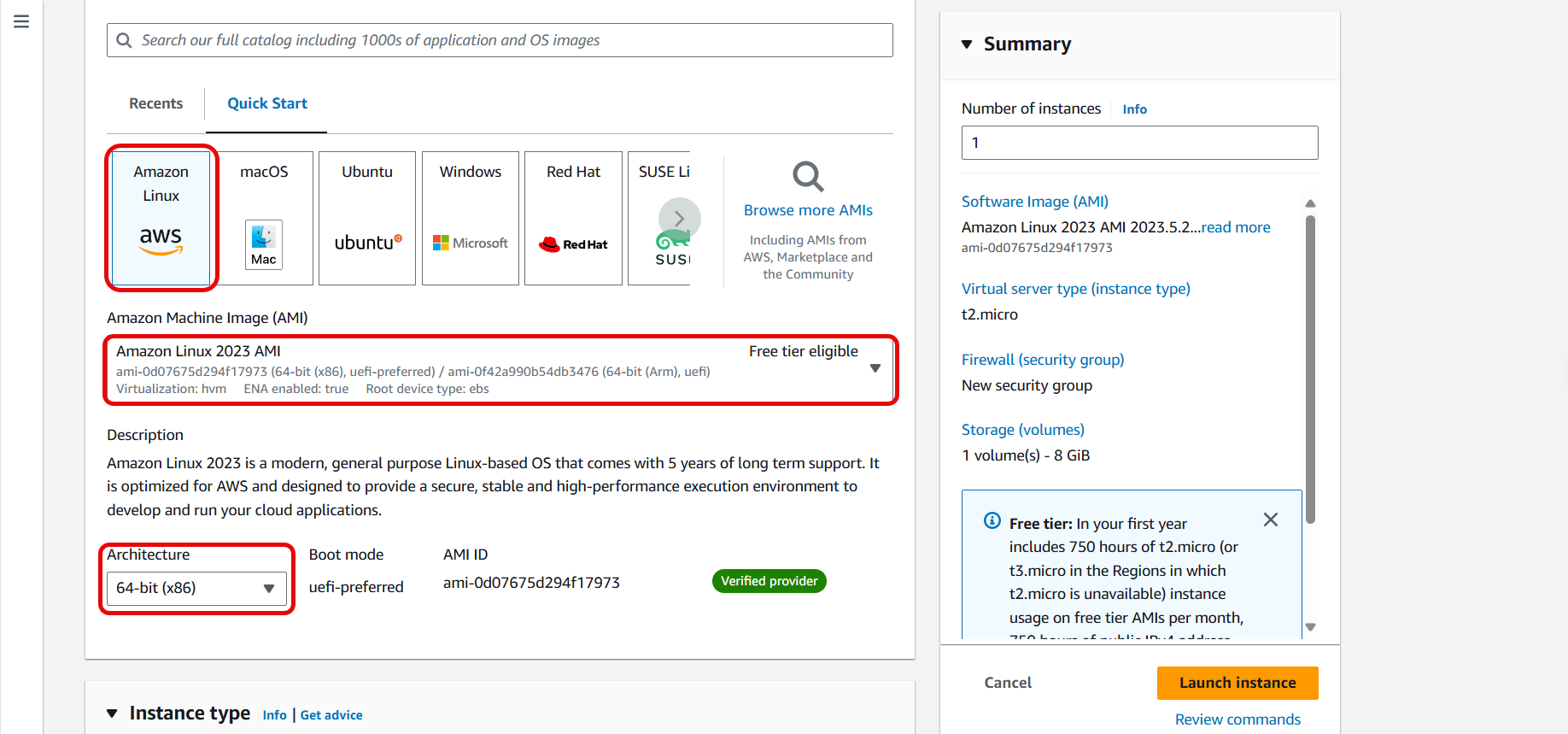Collapse the Summary panel

pos(967,44)
